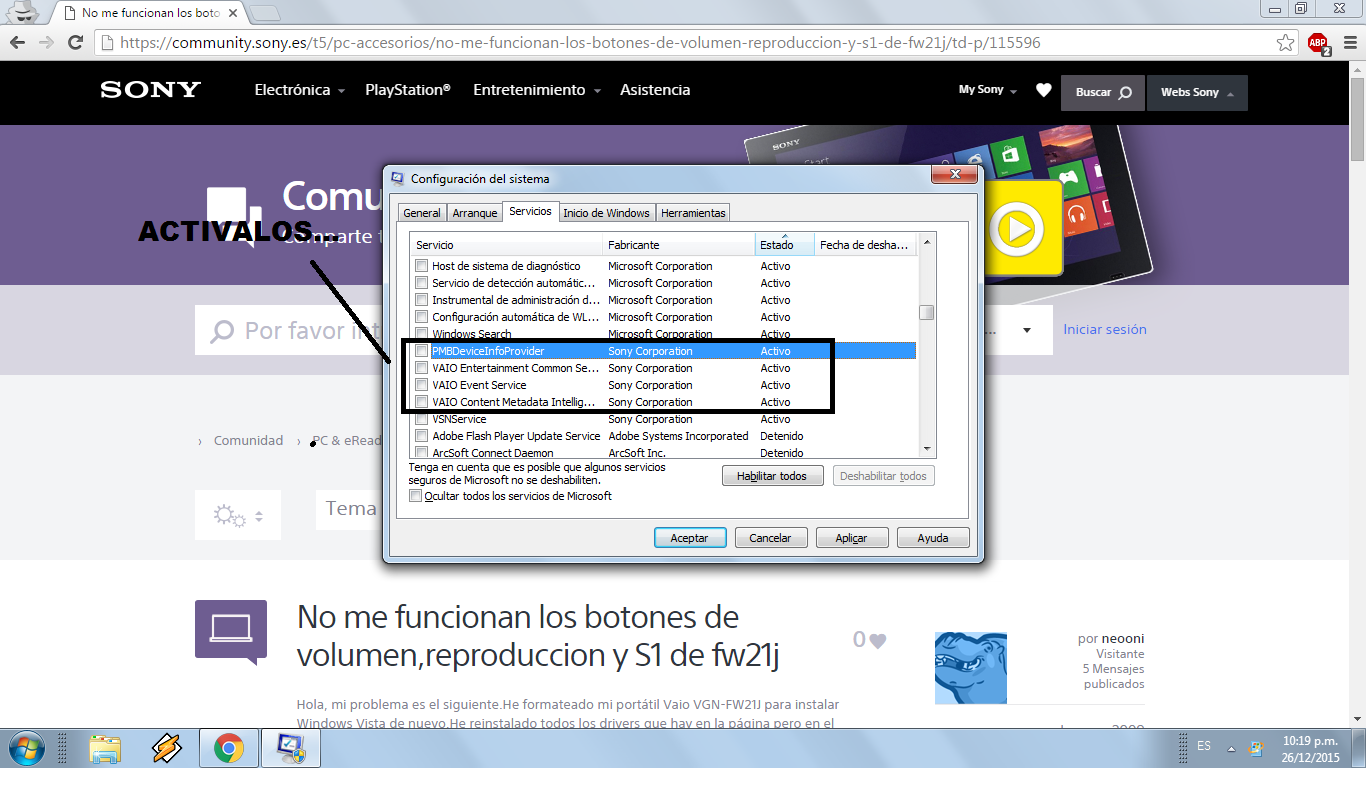The height and width of the screenshot is (800, 1366).
Task: Click the services list scrollbar thumb
Action: [x=927, y=312]
